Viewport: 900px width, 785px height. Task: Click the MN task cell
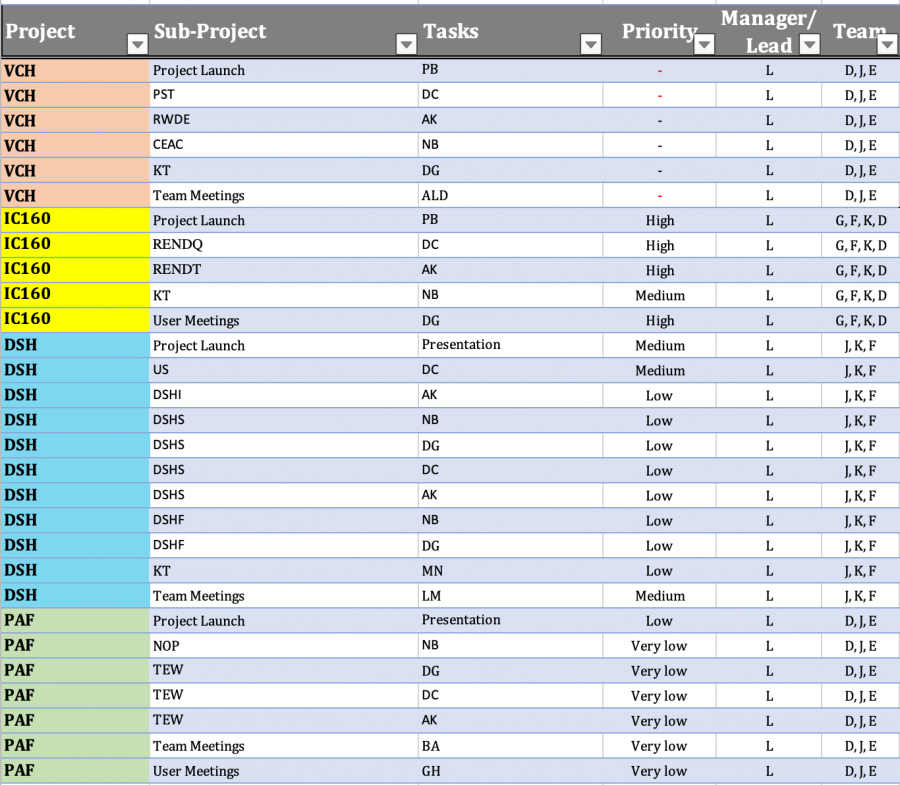510,571
